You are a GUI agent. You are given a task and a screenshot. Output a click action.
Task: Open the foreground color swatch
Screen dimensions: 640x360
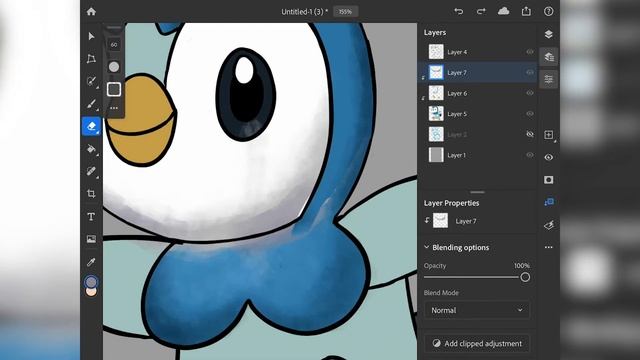(91, 282)
